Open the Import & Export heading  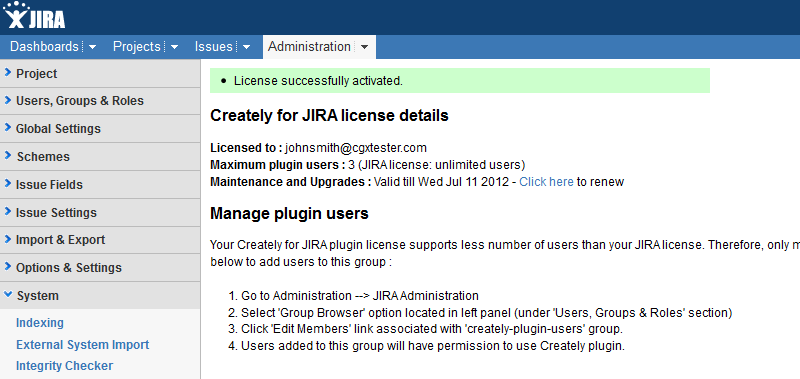click(60, 240)
